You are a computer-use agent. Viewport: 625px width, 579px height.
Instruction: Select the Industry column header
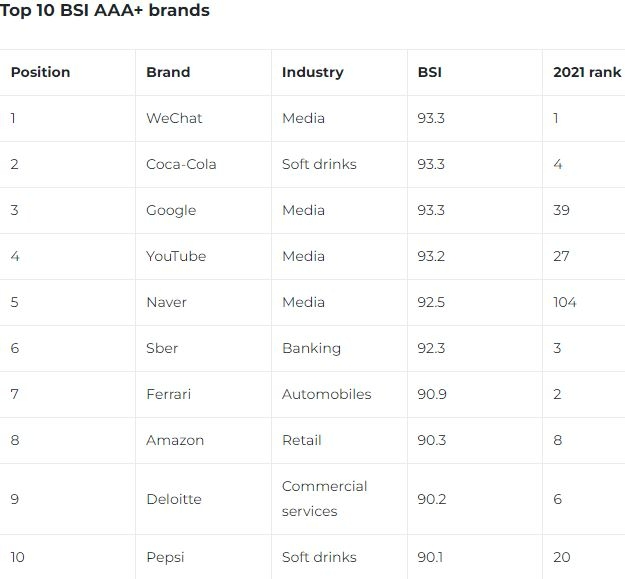coord(312,72)
